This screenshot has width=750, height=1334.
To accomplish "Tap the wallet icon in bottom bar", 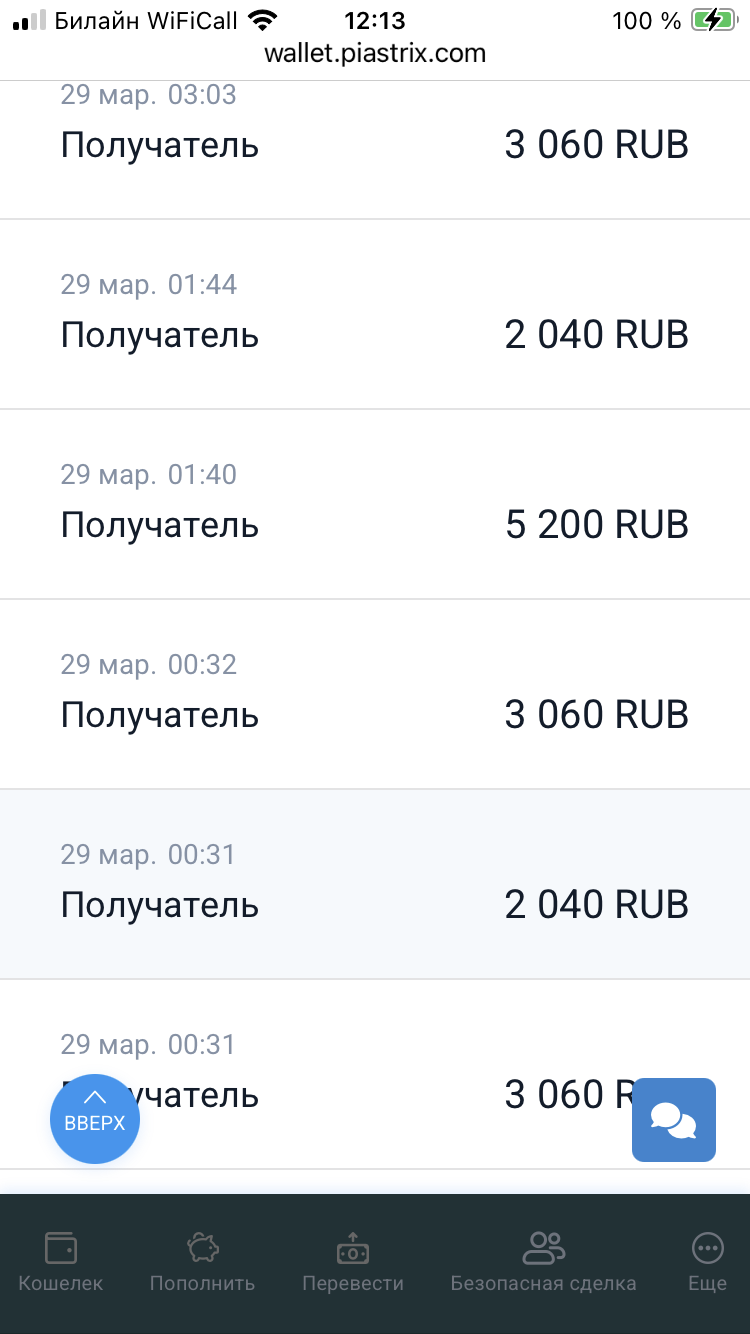I will pos(61,1248).
